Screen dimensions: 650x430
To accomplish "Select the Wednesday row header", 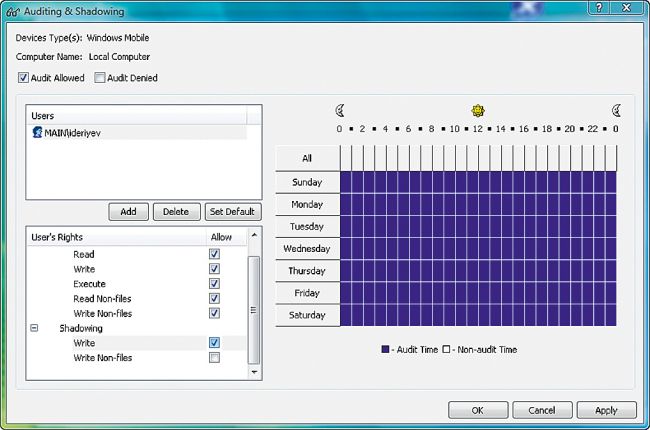I will click(306, 248).
